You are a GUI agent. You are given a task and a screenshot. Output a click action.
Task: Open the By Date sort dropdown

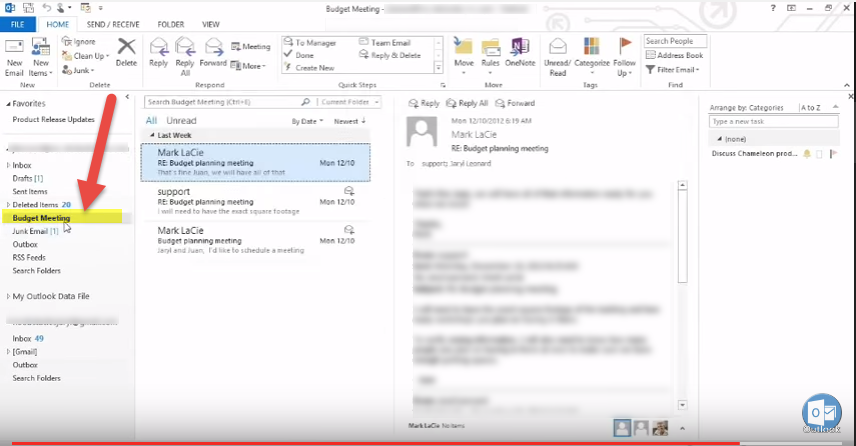pos(306,121)
